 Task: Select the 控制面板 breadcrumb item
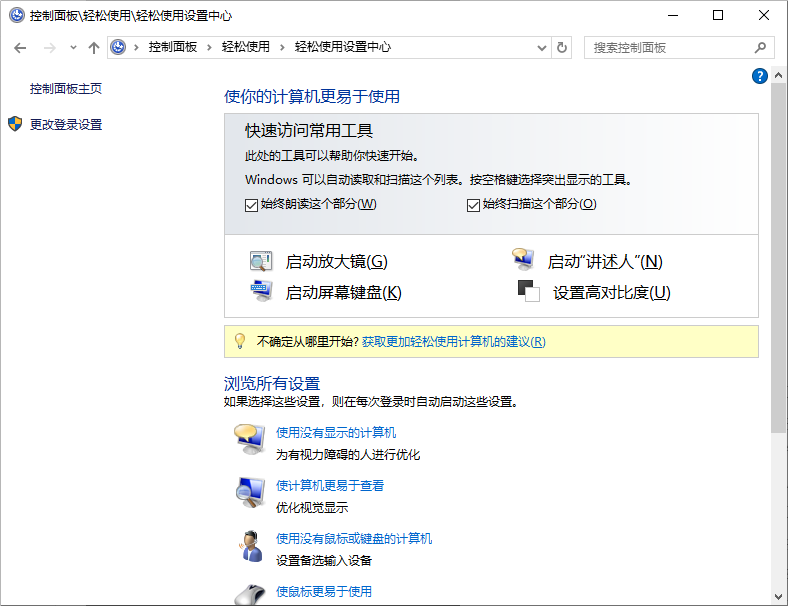pyautogui.click(x=173, y=47)
